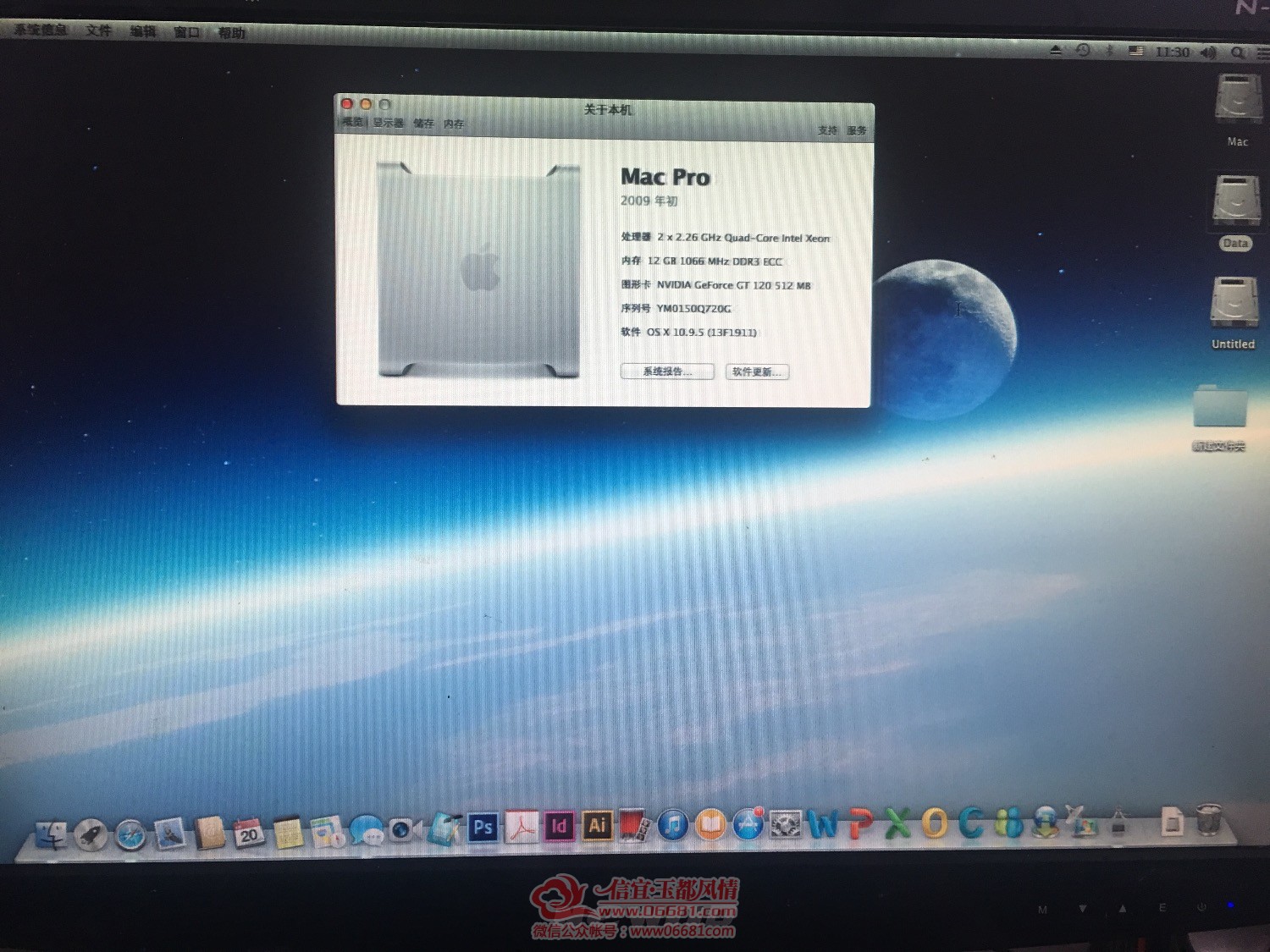Switch to the 内存 tab
This screenshot has height=952, width=1270.
click(x=454, y=124)
